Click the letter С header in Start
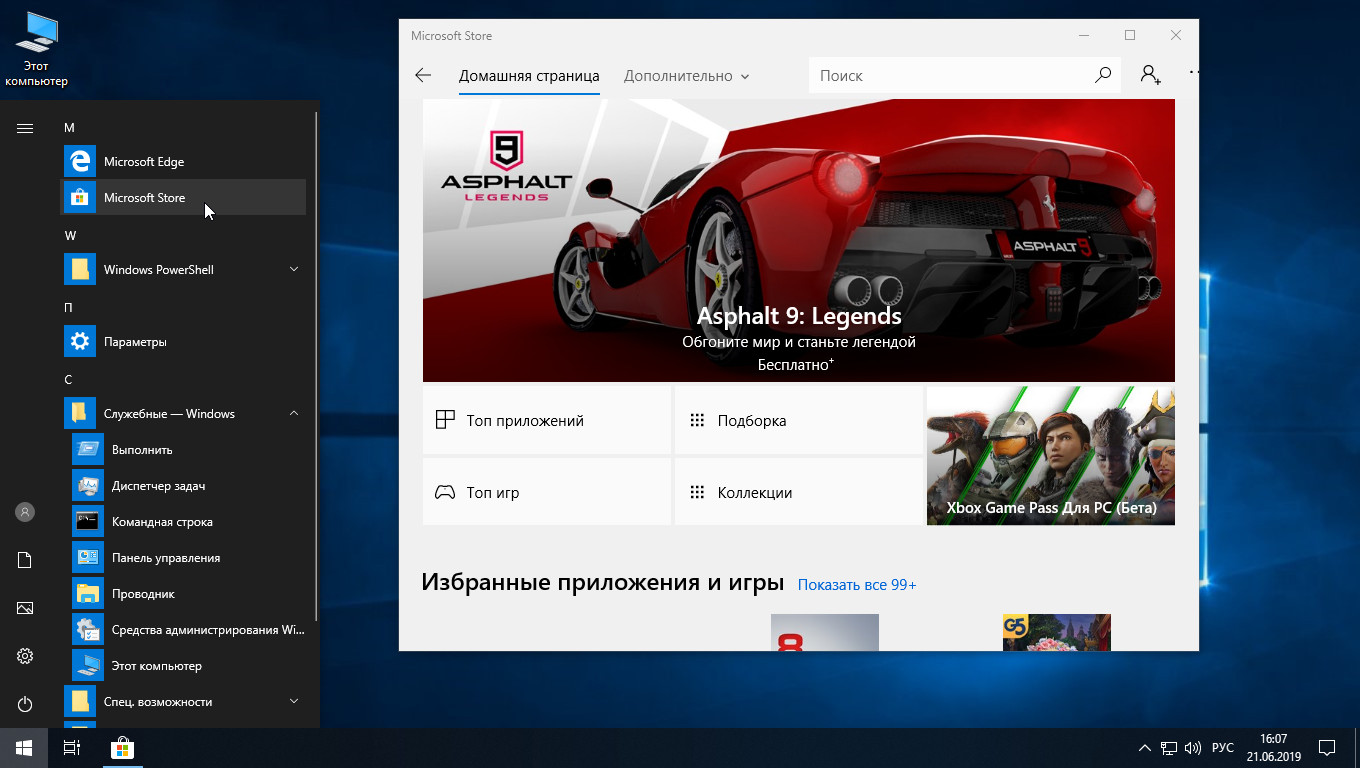1360x768 pixels. [x=68, y=380]
